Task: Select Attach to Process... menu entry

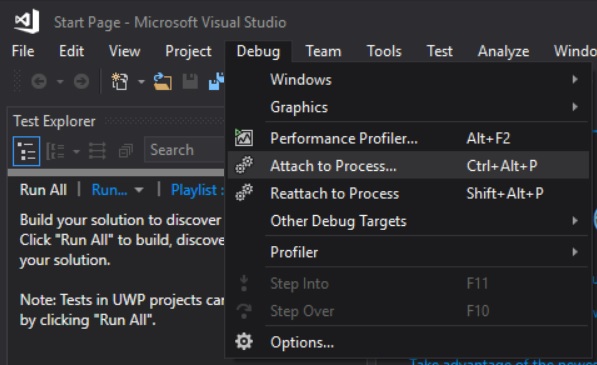Action: 408,166
